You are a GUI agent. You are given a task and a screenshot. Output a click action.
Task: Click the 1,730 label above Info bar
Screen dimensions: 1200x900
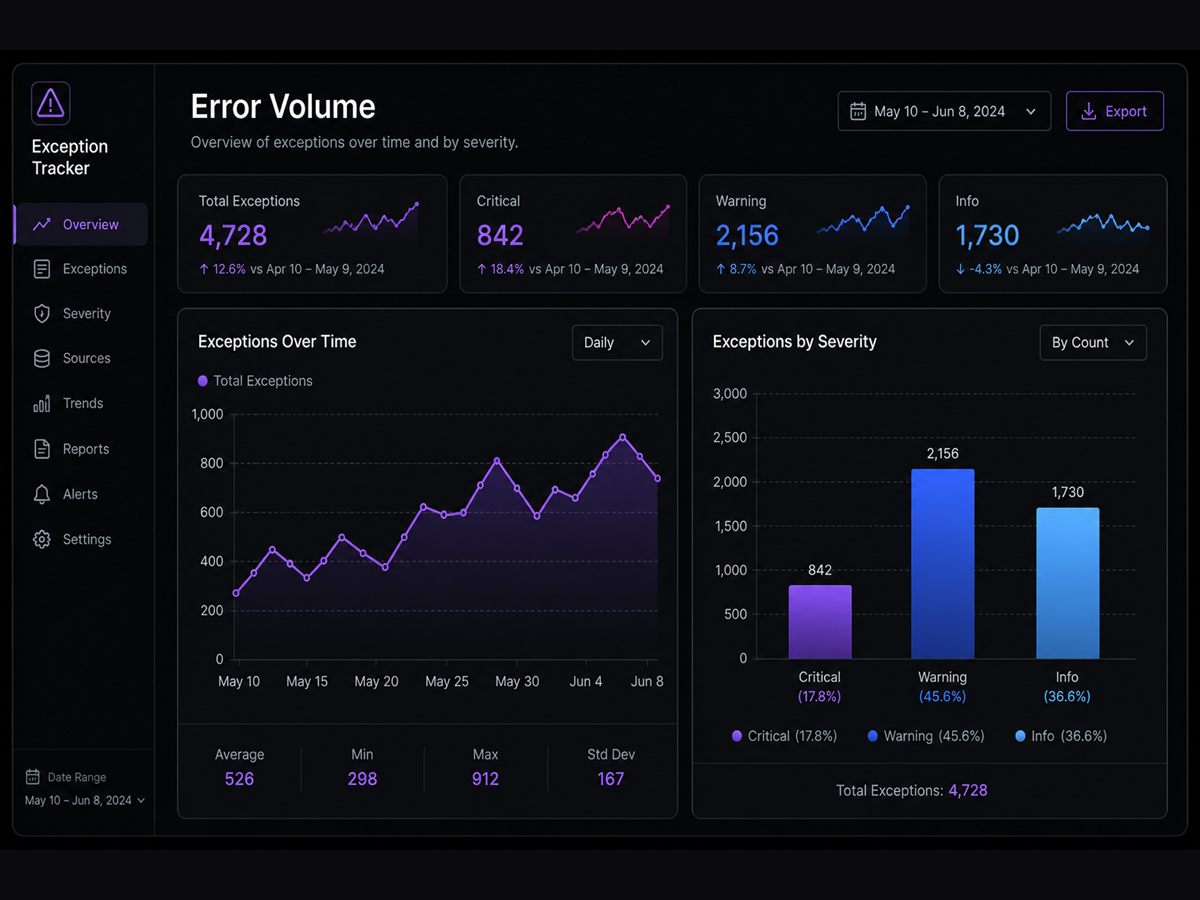pyautogui.click(x=1067, y=492)
